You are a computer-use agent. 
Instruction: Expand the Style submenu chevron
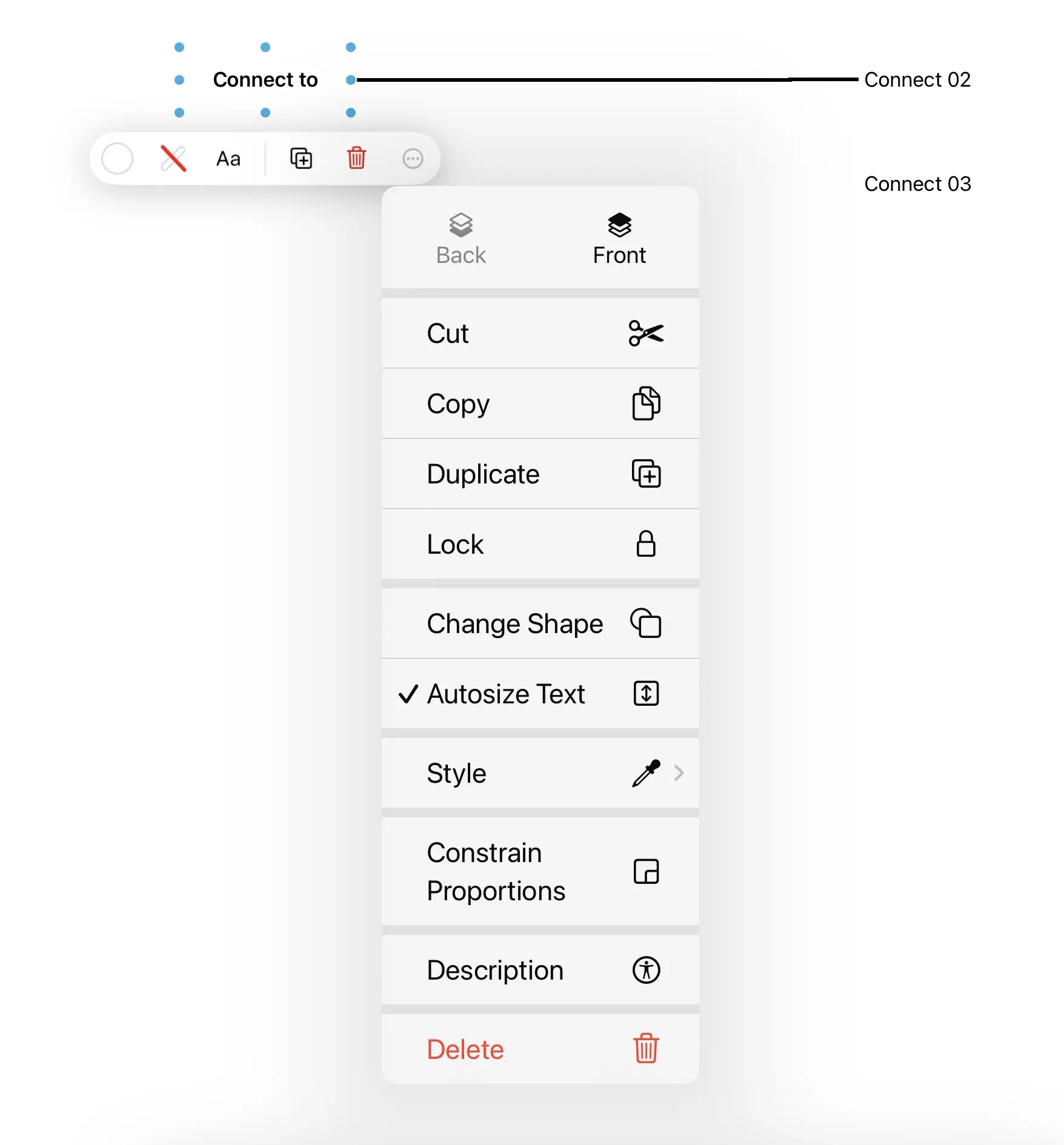[679, 773]
